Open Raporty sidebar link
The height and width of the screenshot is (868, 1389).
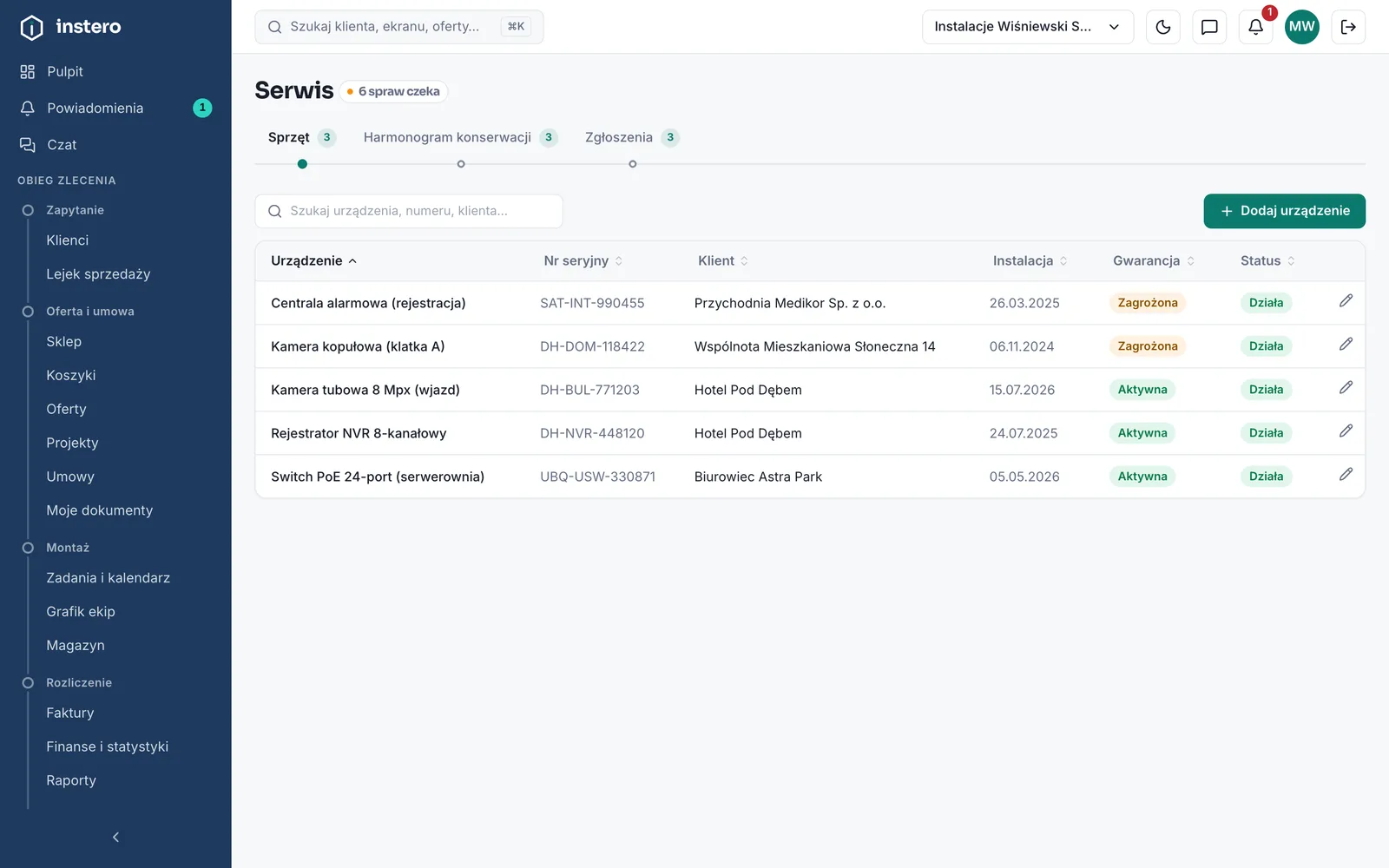(x=71, y=781)
